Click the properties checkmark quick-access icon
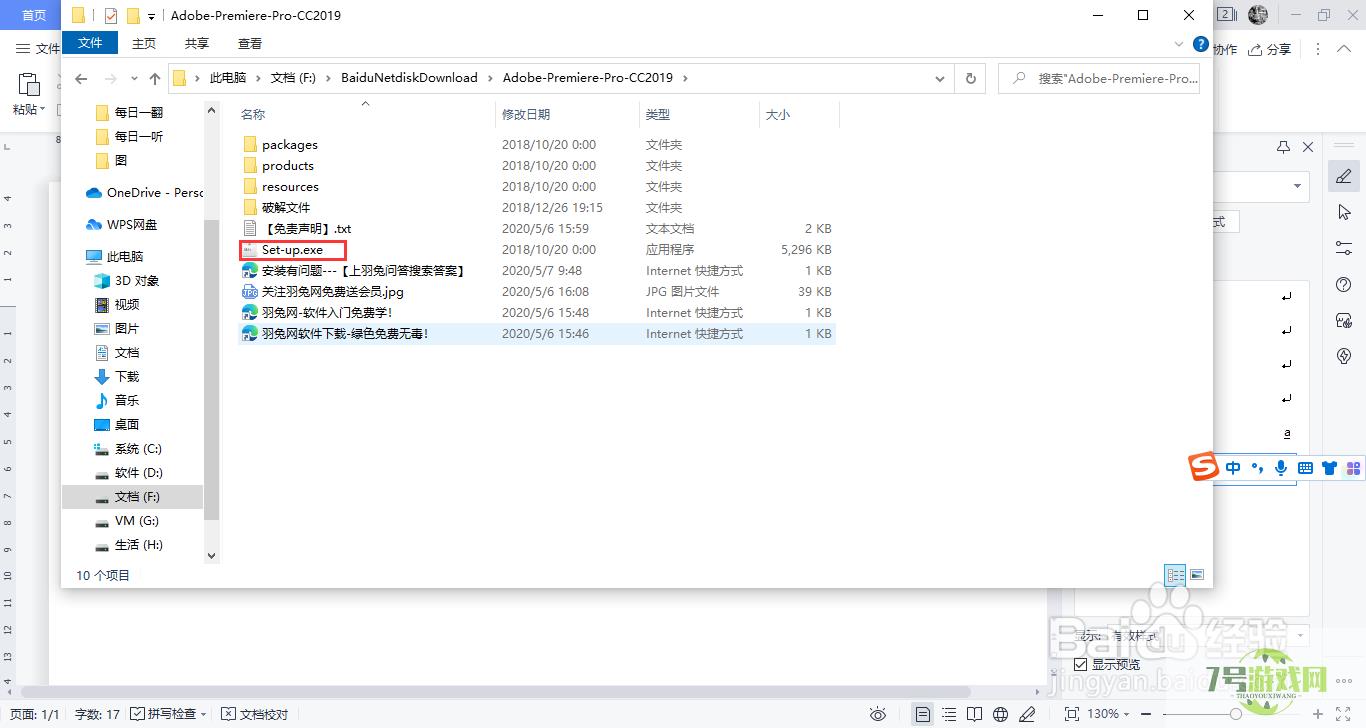Image resolution: width=1366 pixels, height=728 pixels. click(x=110, y=16)
